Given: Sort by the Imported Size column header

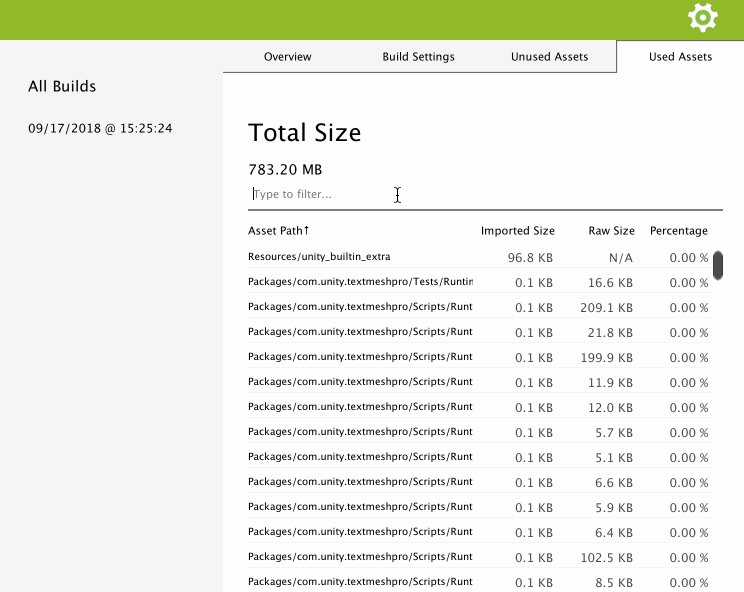Looking at the screenshot, I should point(518,231).
